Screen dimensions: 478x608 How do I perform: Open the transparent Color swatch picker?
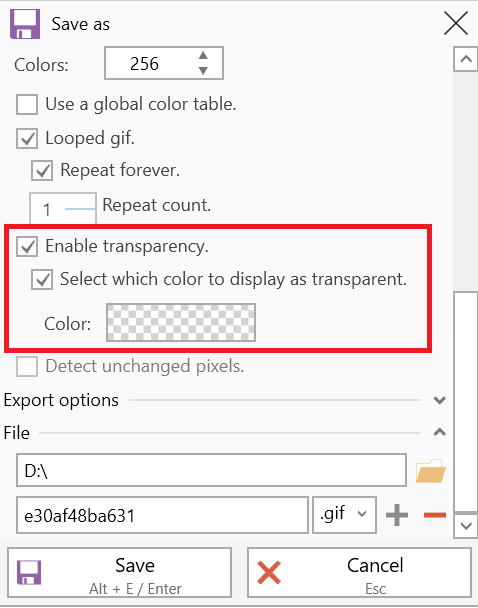click(x=181, y=323)
